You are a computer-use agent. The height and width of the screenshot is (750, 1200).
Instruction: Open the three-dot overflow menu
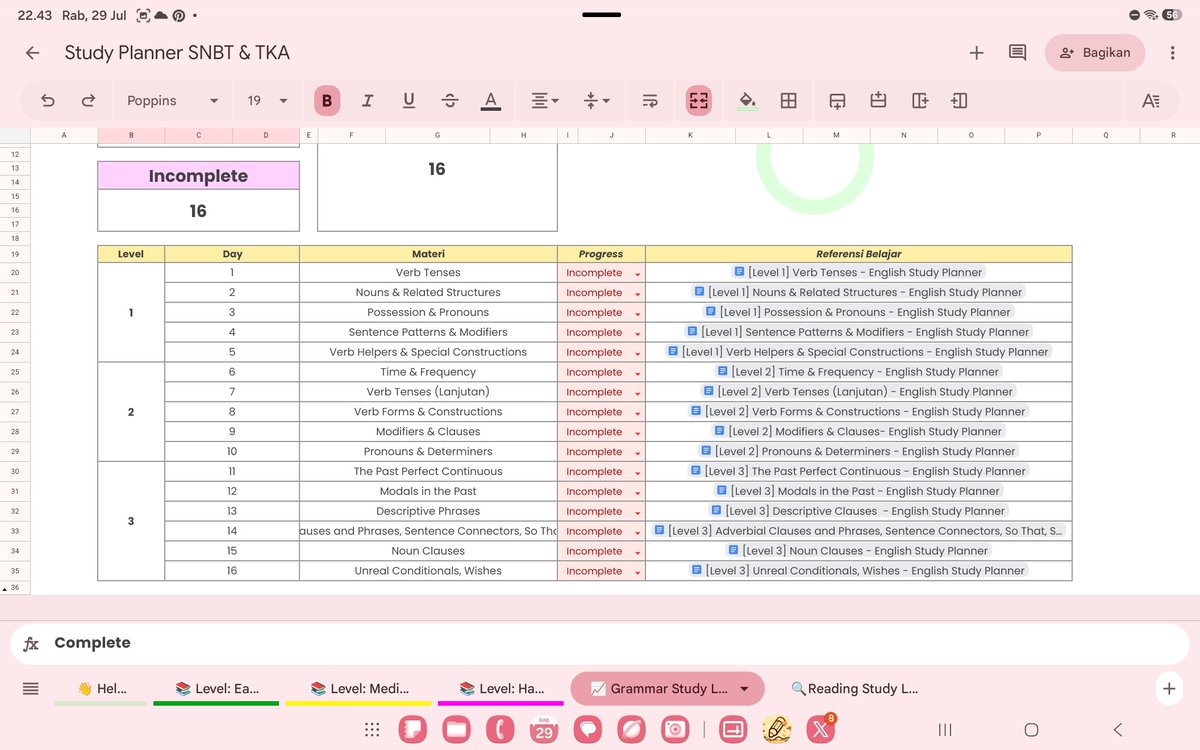coord(1172,53)
